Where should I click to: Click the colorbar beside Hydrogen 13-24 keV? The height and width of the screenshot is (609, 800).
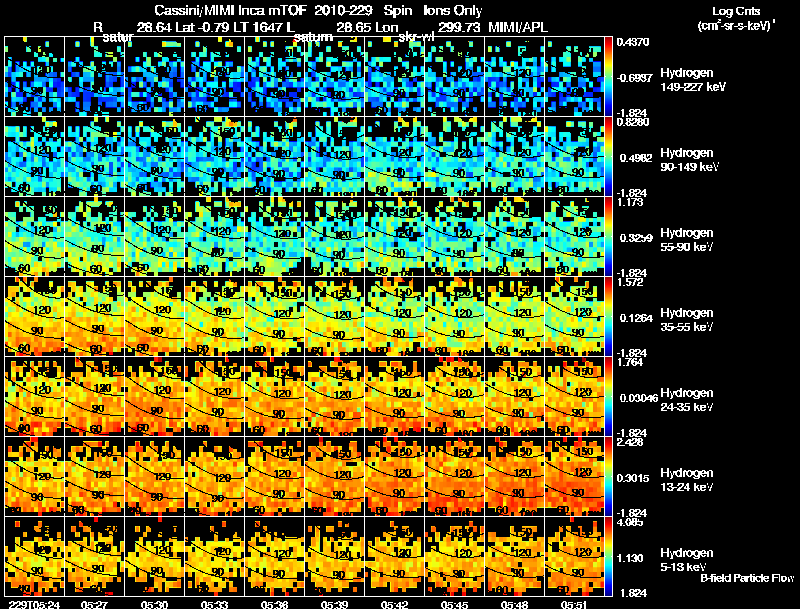[x=609, y=477]
